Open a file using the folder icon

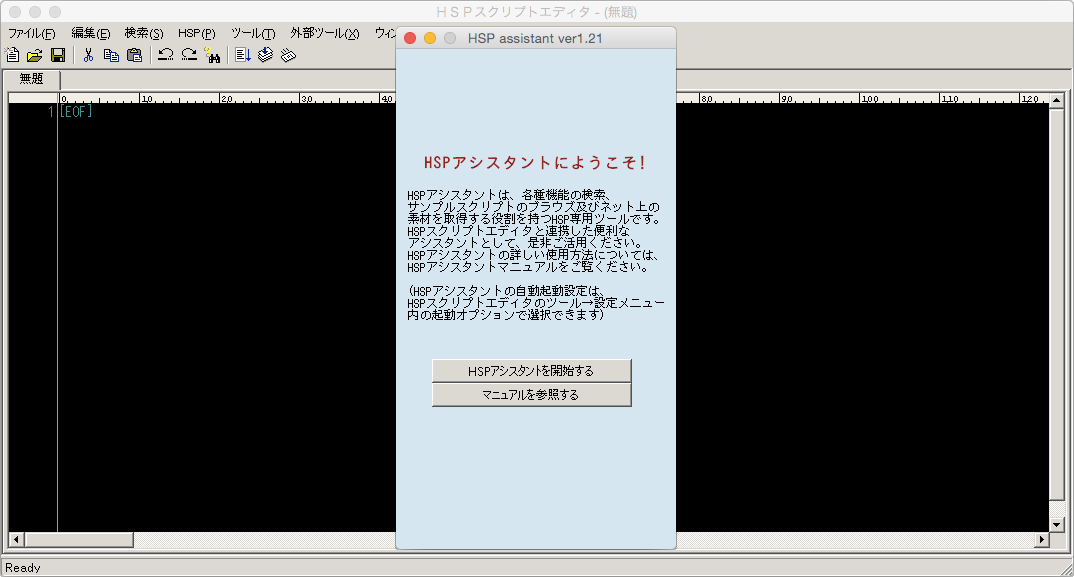click(x=34, y=56)
